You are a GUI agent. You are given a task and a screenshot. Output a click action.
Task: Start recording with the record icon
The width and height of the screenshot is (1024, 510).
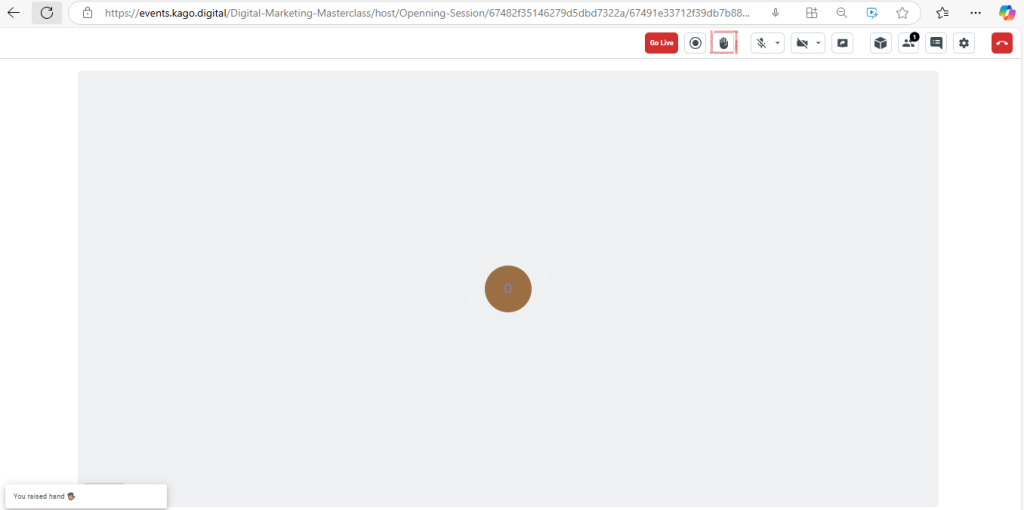[x=695, y=43]
